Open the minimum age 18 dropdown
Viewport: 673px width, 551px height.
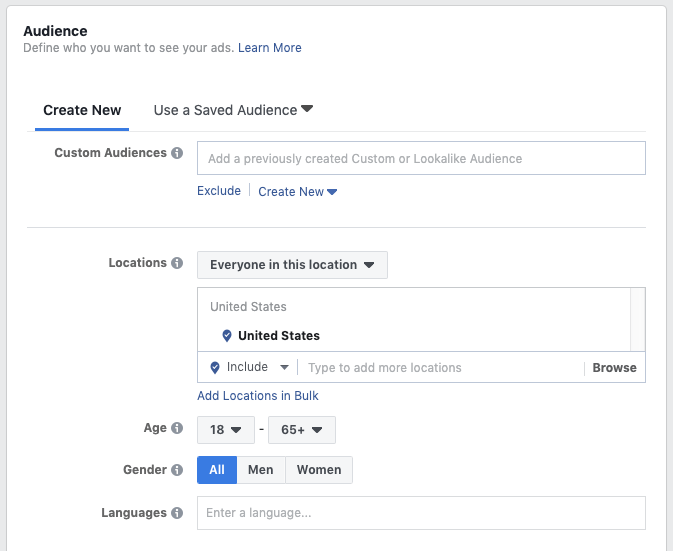(x=225, y=430)
